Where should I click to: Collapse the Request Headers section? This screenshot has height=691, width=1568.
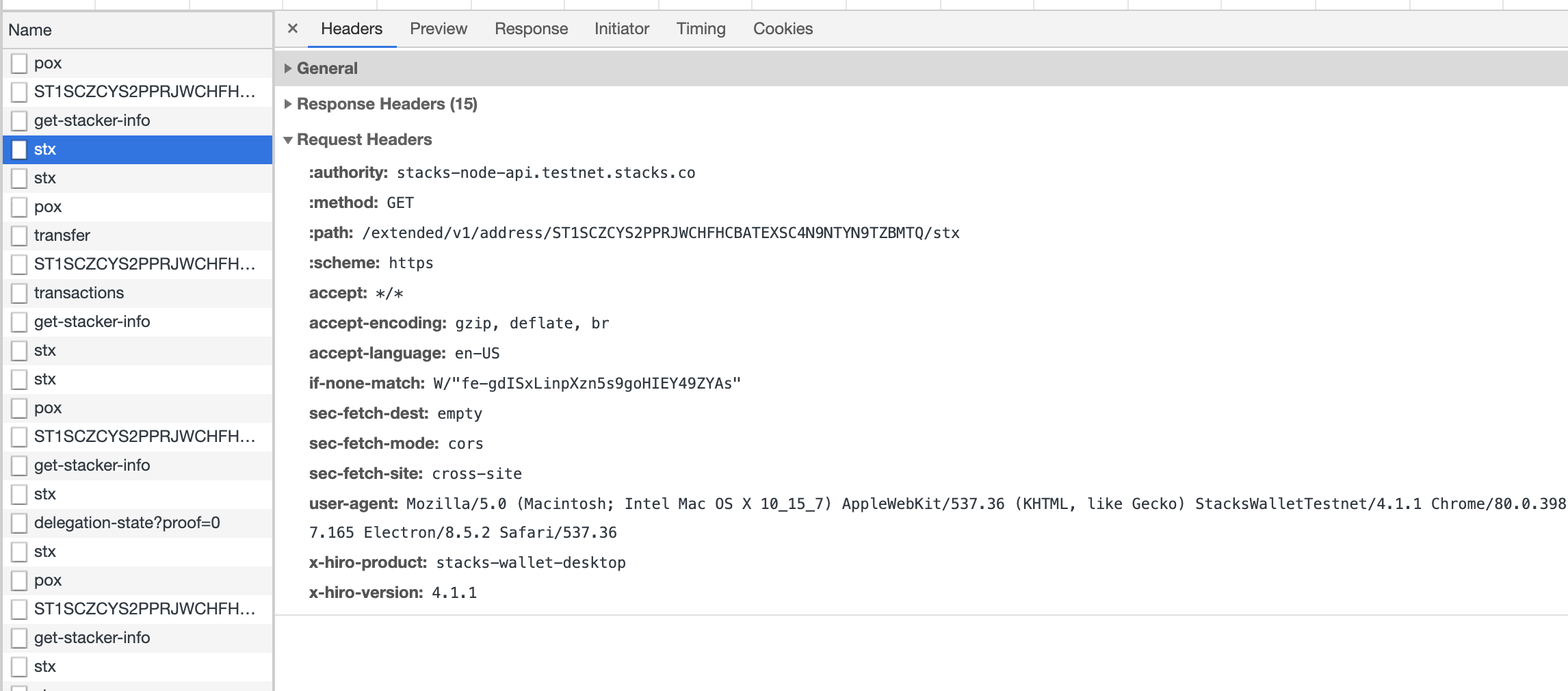coord(363,139)
